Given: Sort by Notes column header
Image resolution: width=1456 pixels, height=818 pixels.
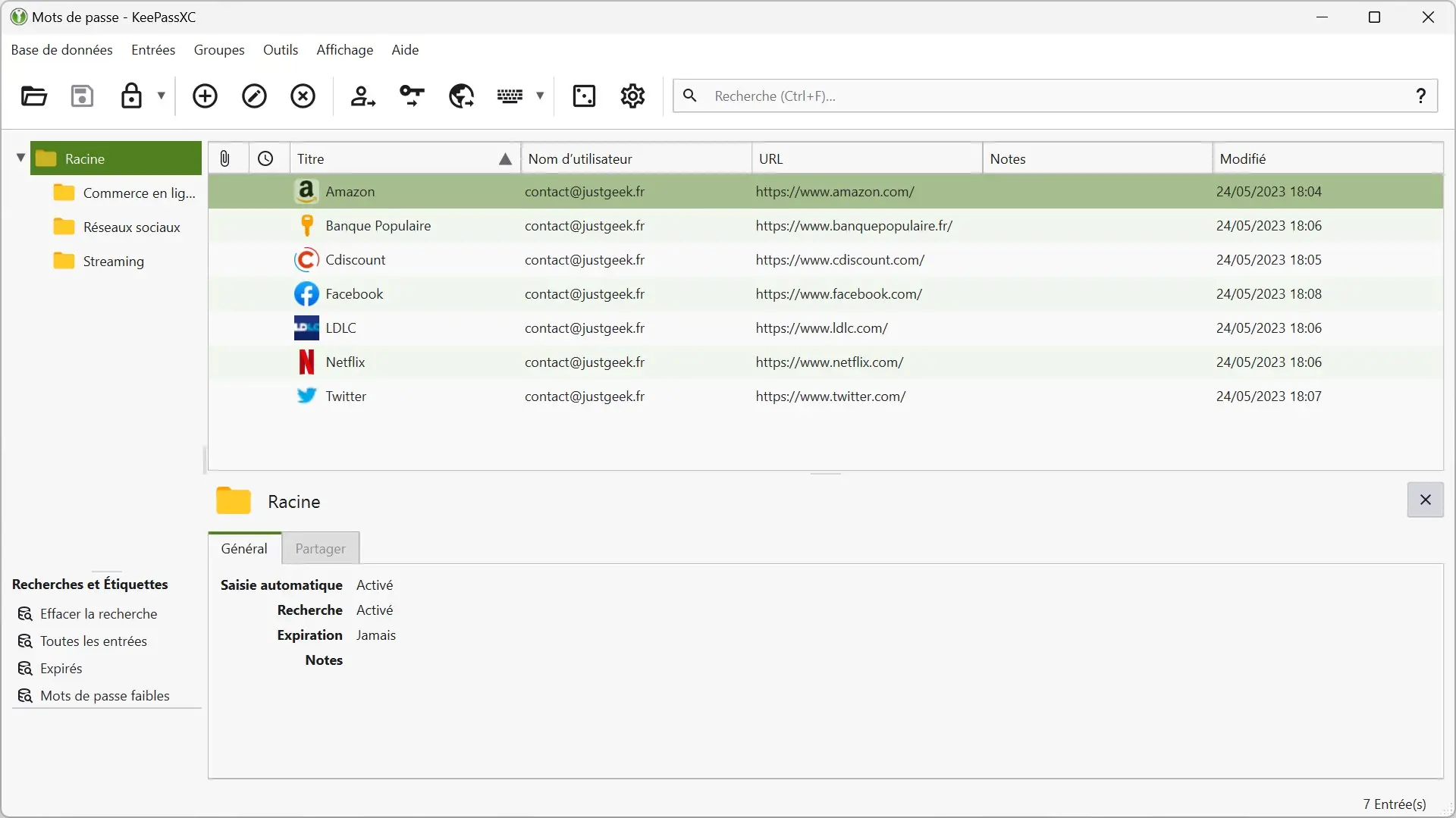Looking at the screenshot, I should pos(1097,158).
